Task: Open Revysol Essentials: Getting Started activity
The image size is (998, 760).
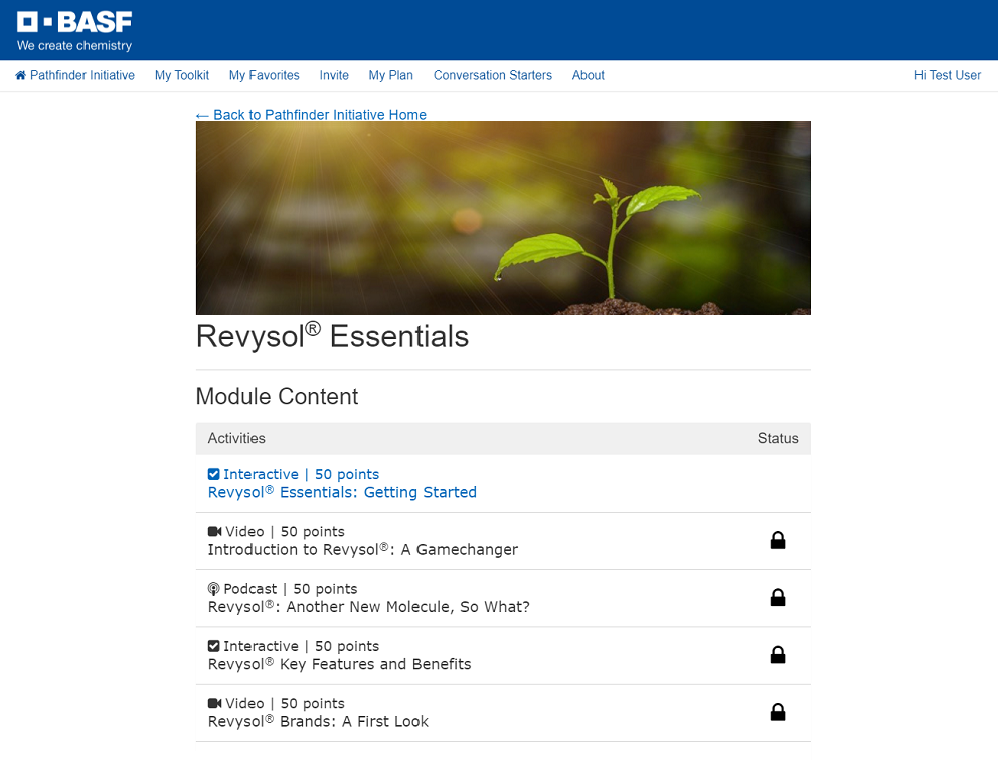Action: 342,492
